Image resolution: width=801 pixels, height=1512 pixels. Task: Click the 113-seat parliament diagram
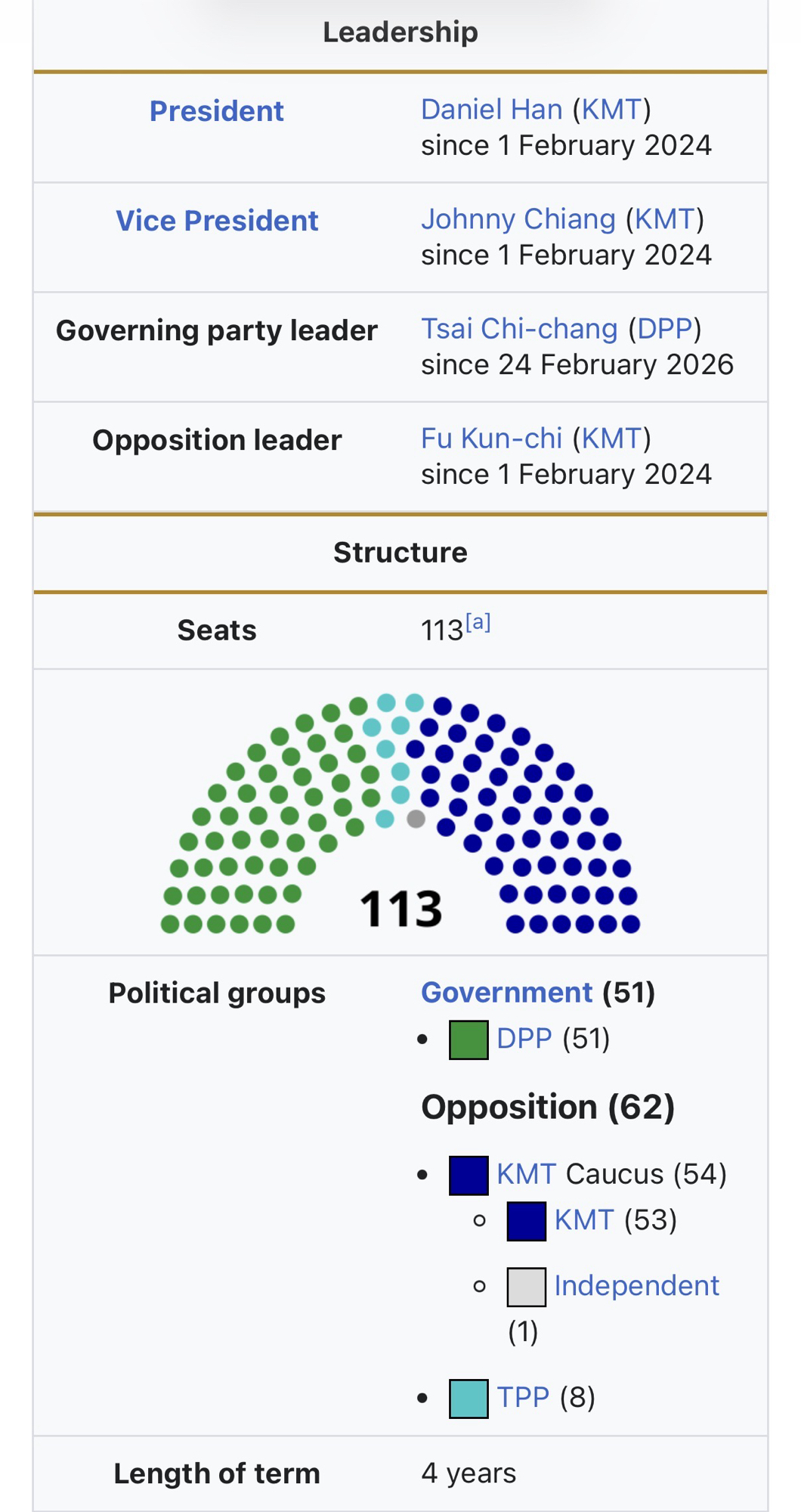coord(400,813)
